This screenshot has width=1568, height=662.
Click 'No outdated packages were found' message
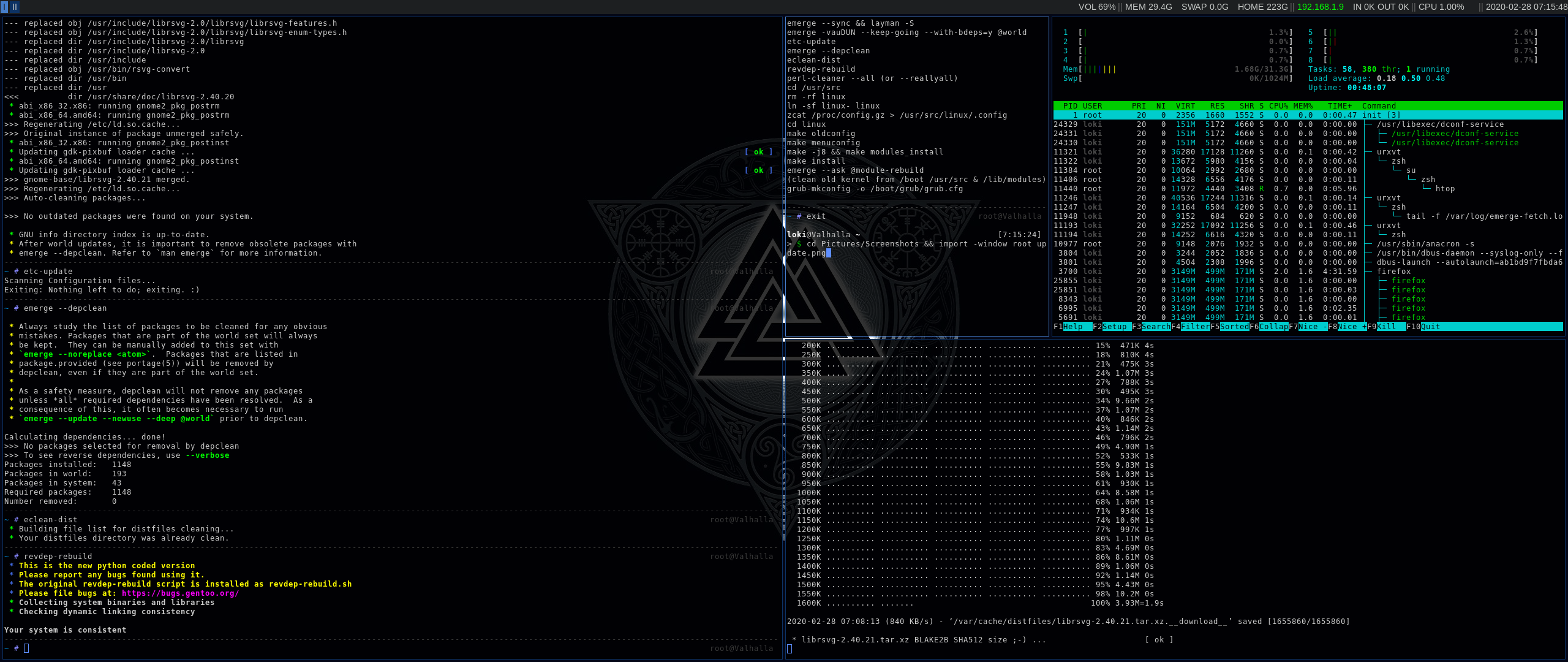[129, 216]
